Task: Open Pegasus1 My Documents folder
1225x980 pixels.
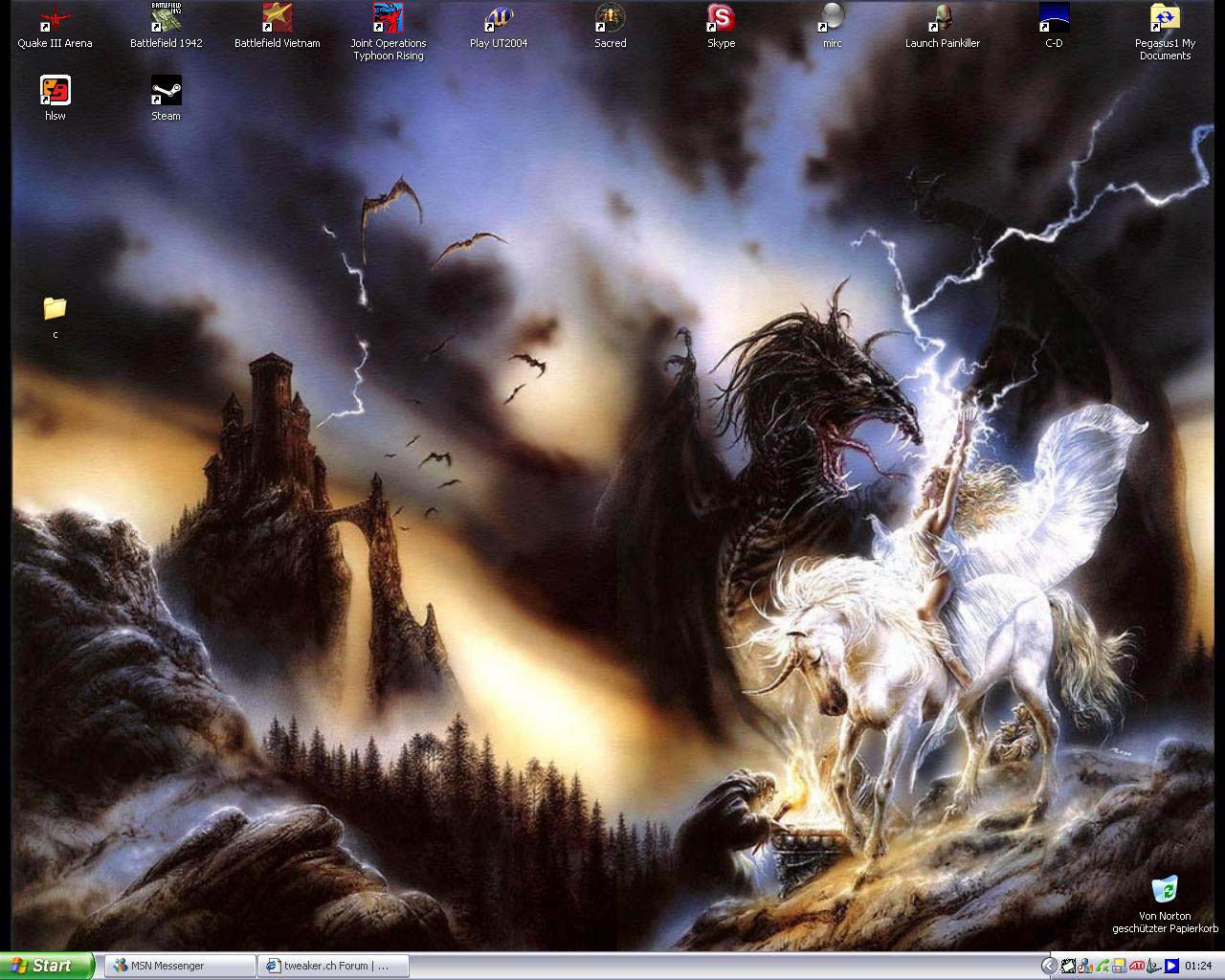Action: click(x=1165, y=19)
